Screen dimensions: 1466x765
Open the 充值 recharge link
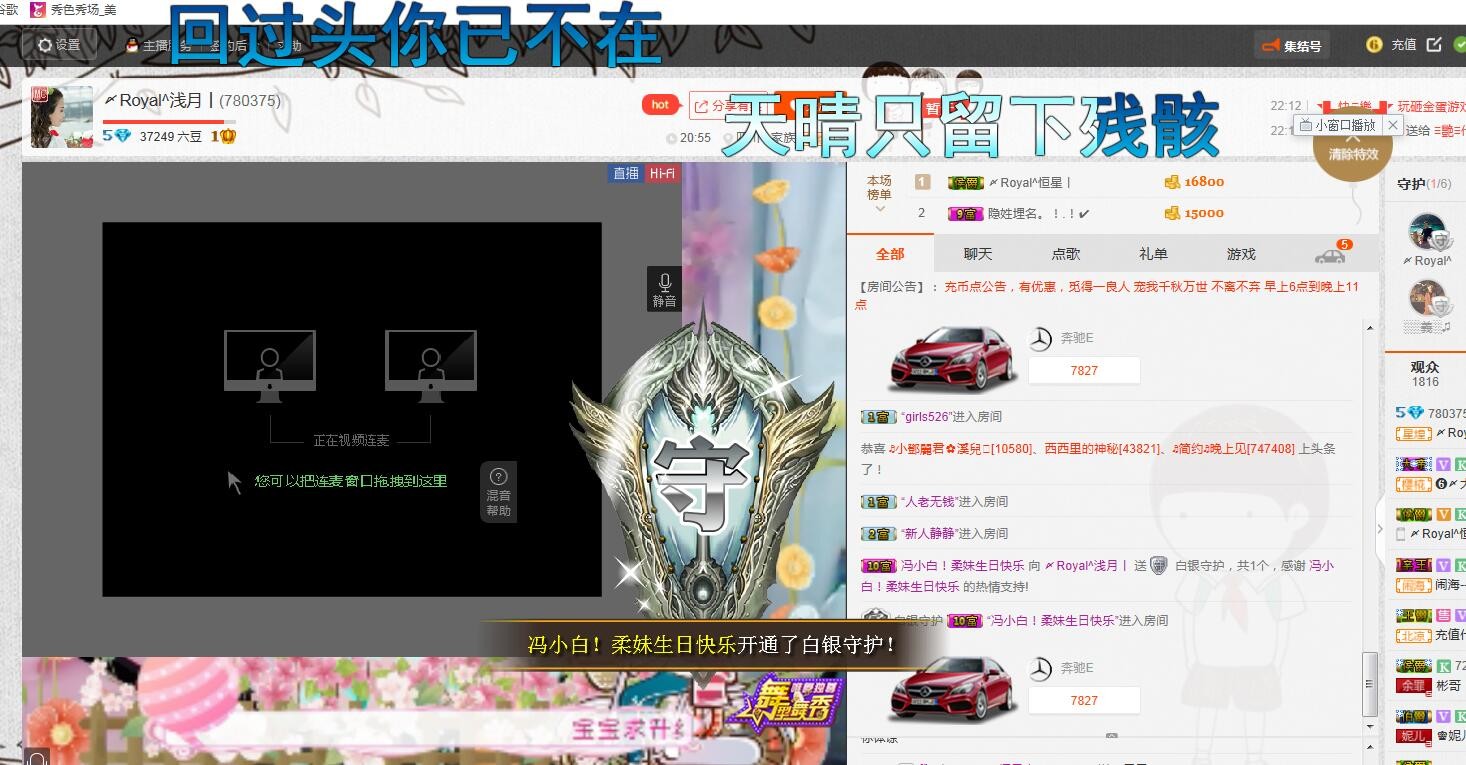1403,44
